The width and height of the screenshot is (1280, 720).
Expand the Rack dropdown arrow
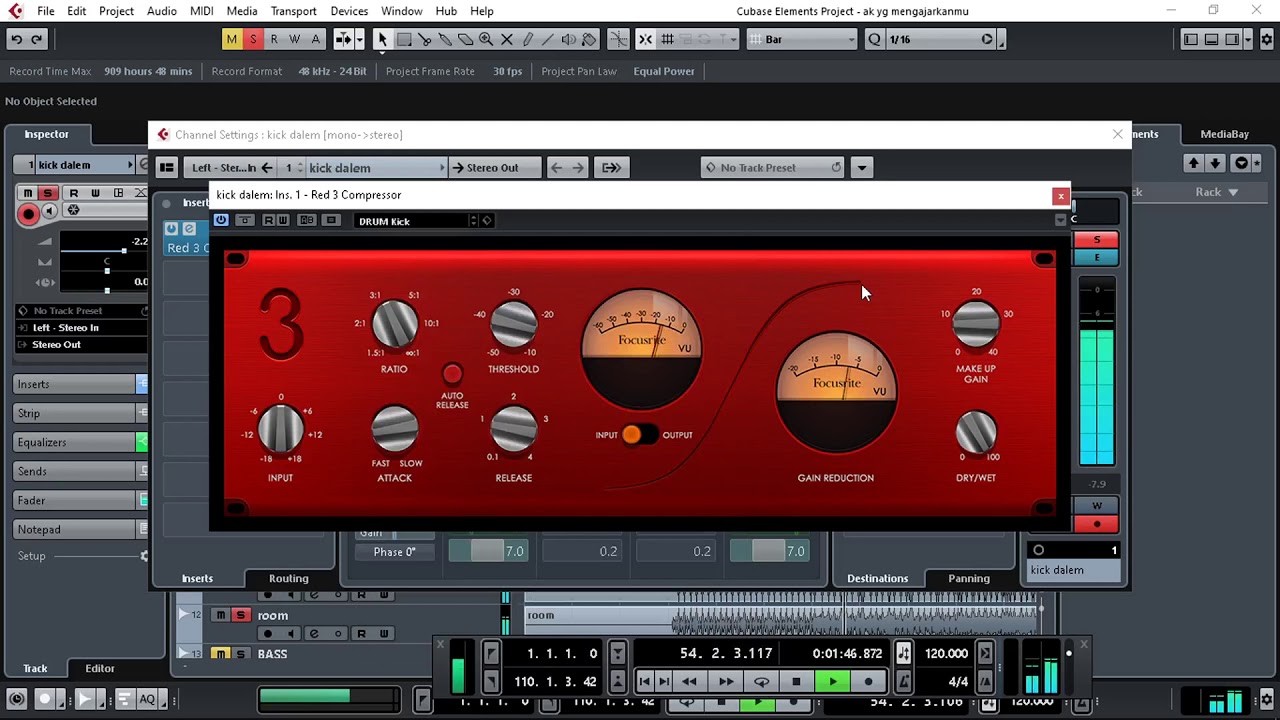click(x=1233, y=192)
